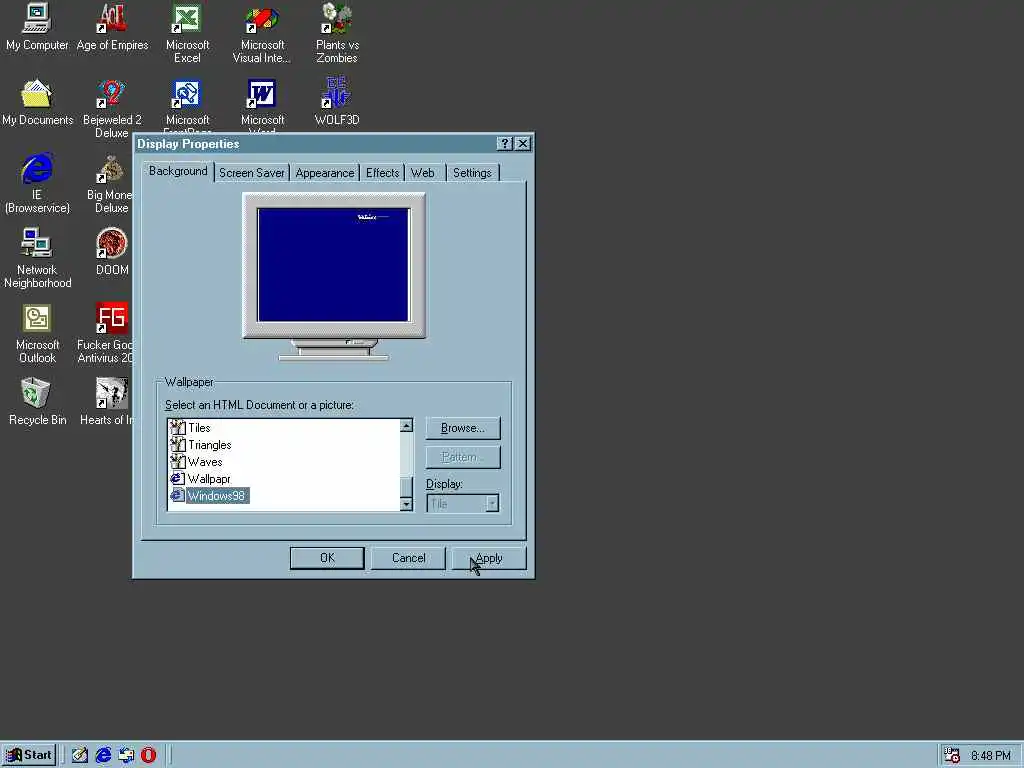Launch Opera from quick launch bar
The height and width of the screenshot is (768, 1024).
point(149,755)
